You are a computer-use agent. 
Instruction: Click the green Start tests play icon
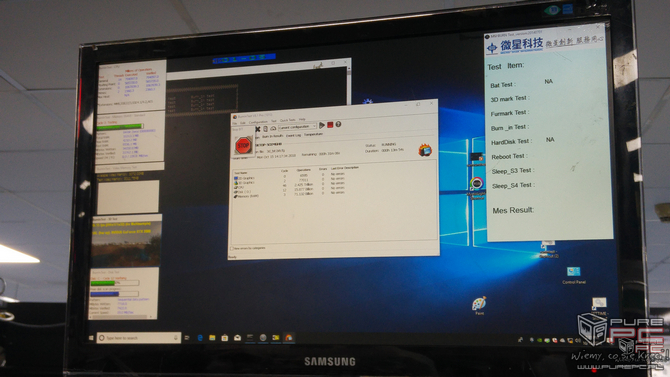coord(322,125)
